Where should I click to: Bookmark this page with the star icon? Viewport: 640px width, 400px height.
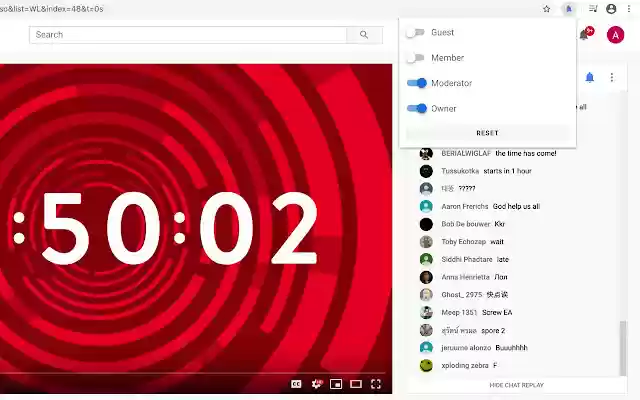coord(547,9)
